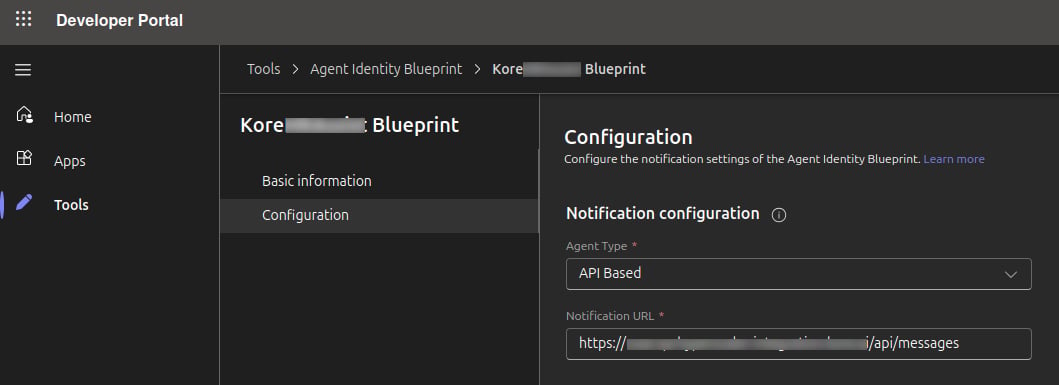The image size is (1059, 385).
Task: Open the Apps navigation label
Action: 70,161
